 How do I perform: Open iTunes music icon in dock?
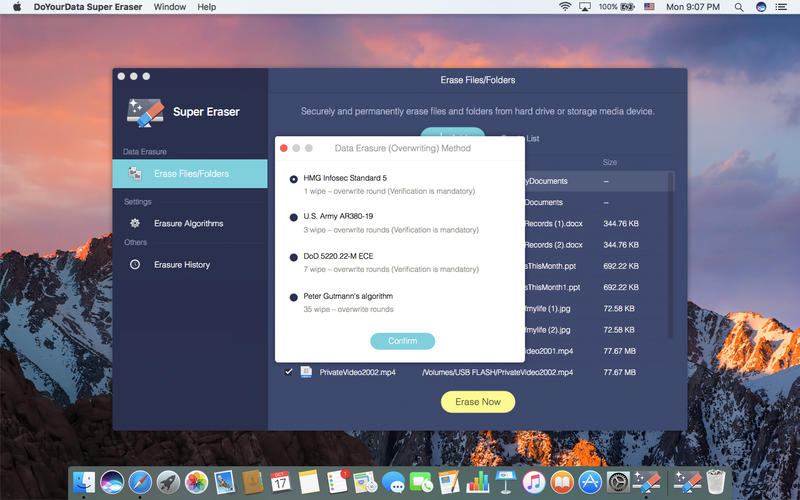pos(534,482)
